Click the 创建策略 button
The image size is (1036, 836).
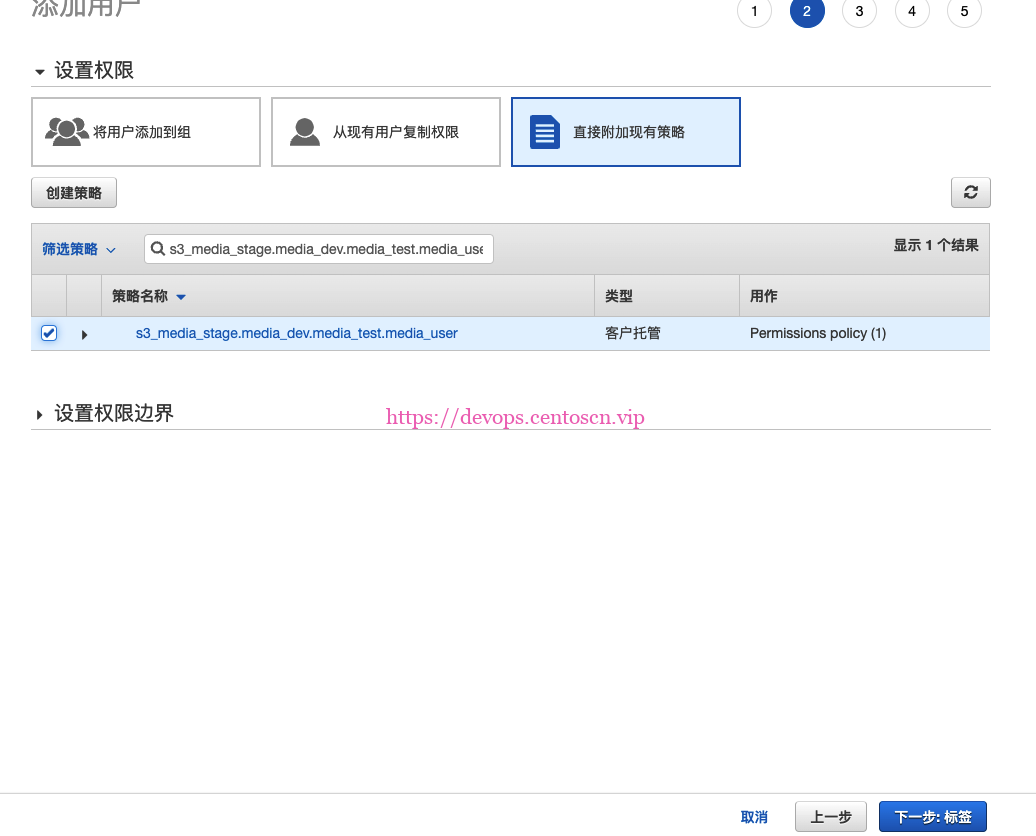74,193
